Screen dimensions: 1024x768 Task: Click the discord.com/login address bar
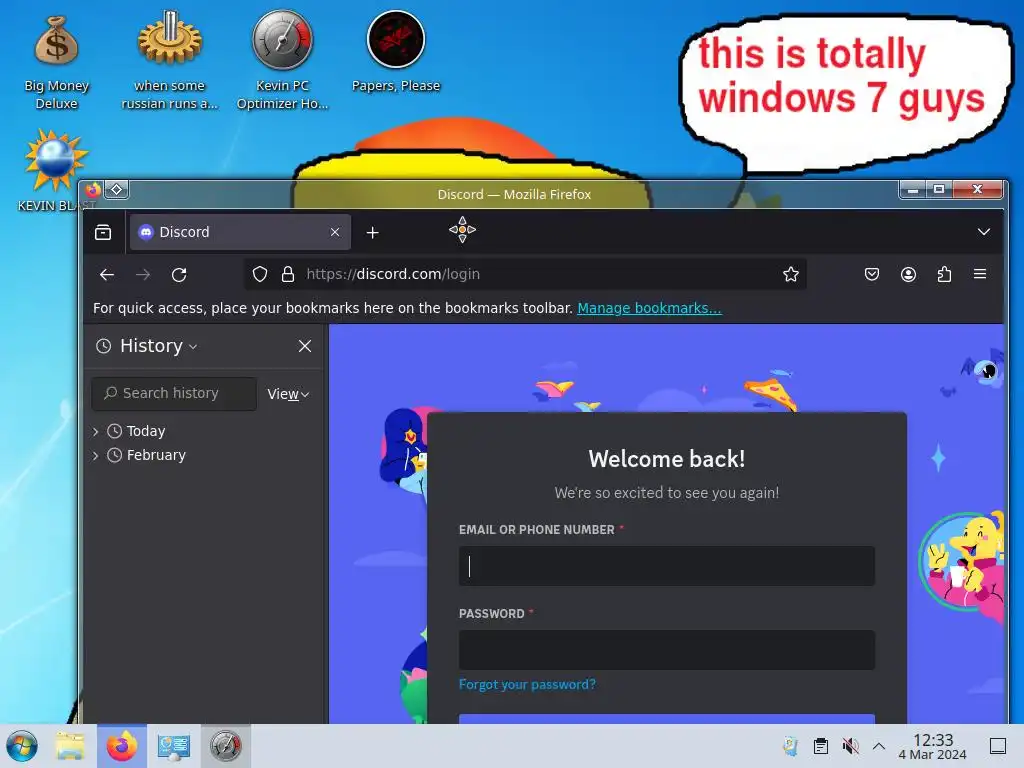tap(526, 274)
